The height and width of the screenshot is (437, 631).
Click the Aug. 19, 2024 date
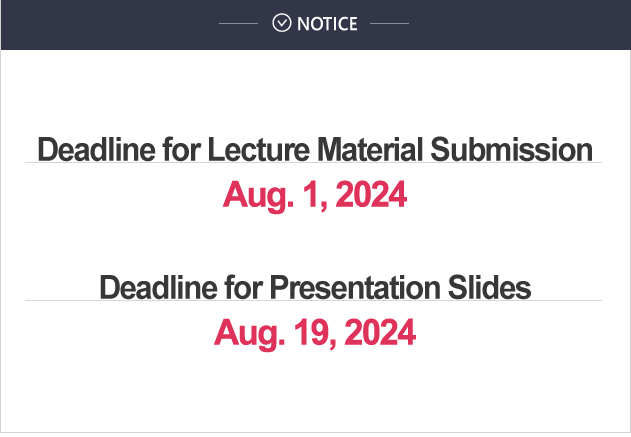tap(315, 332)
